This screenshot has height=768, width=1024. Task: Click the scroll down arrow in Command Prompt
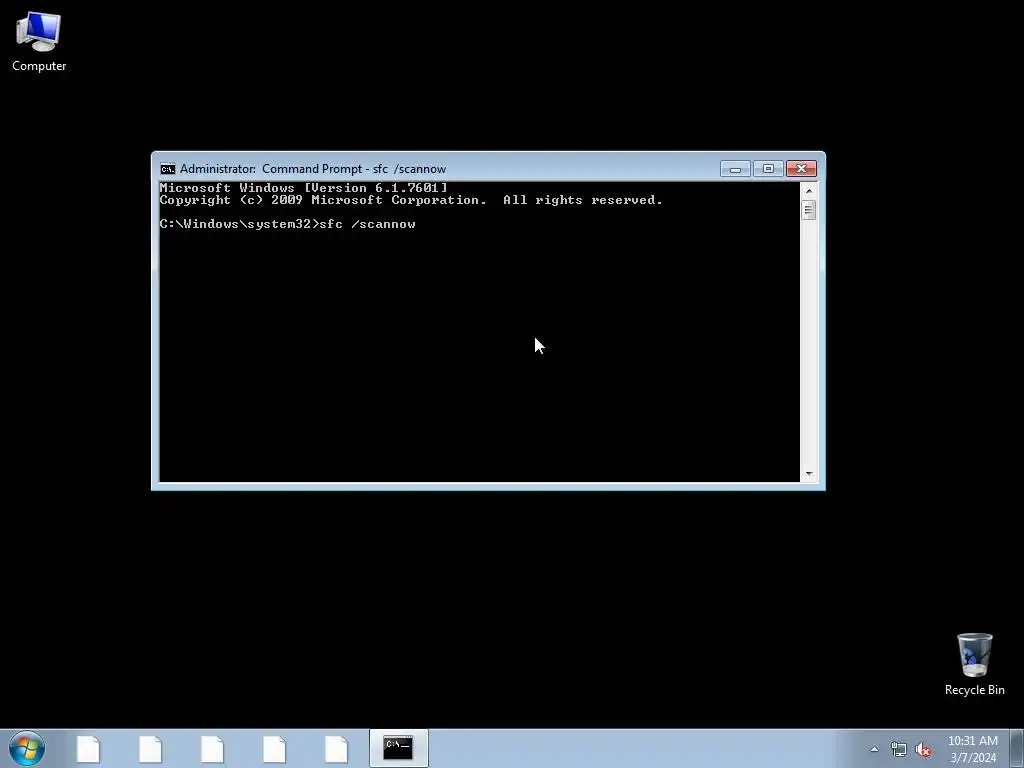pos(808,473)
